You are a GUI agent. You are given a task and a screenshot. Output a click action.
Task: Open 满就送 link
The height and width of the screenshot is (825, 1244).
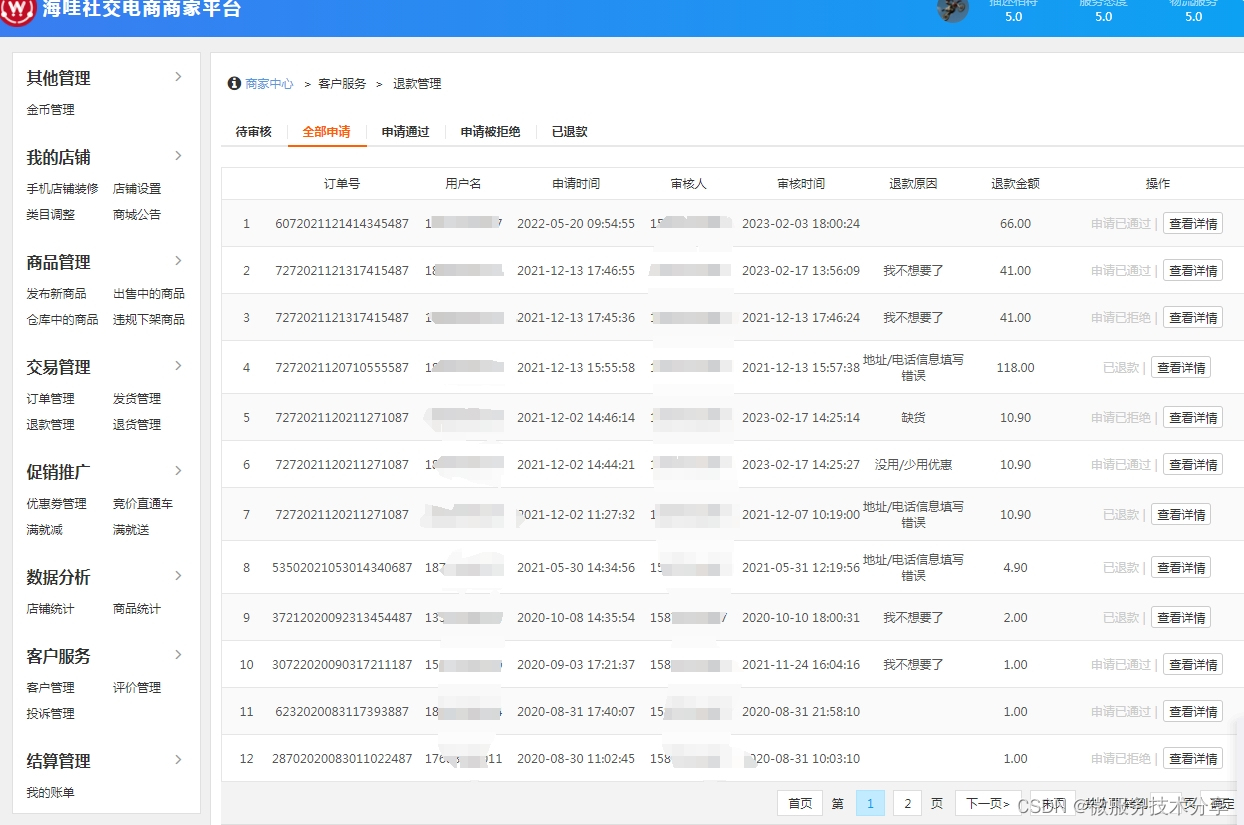(131, 530)
